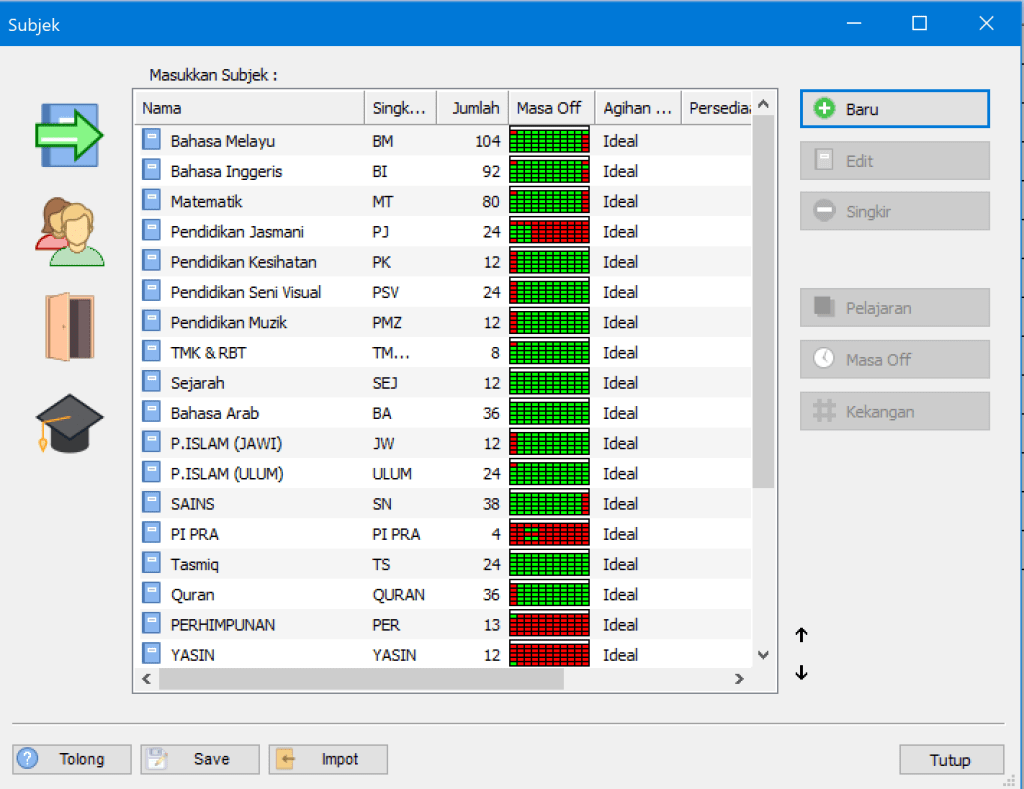Move subject down with the down arrow
Viewport: 1024px width, 789px height.
pos(801,673)
